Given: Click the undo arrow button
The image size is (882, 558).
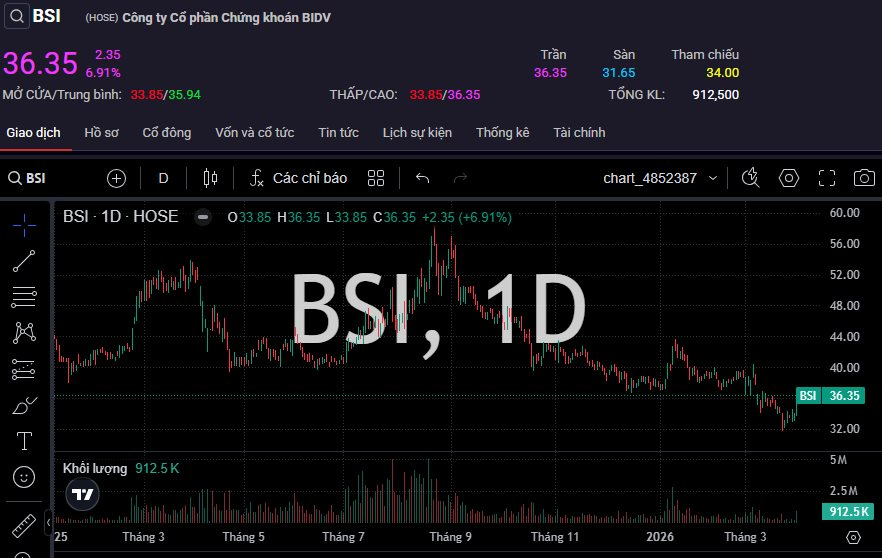Looking at the screenshot, I should coord(422,178).
